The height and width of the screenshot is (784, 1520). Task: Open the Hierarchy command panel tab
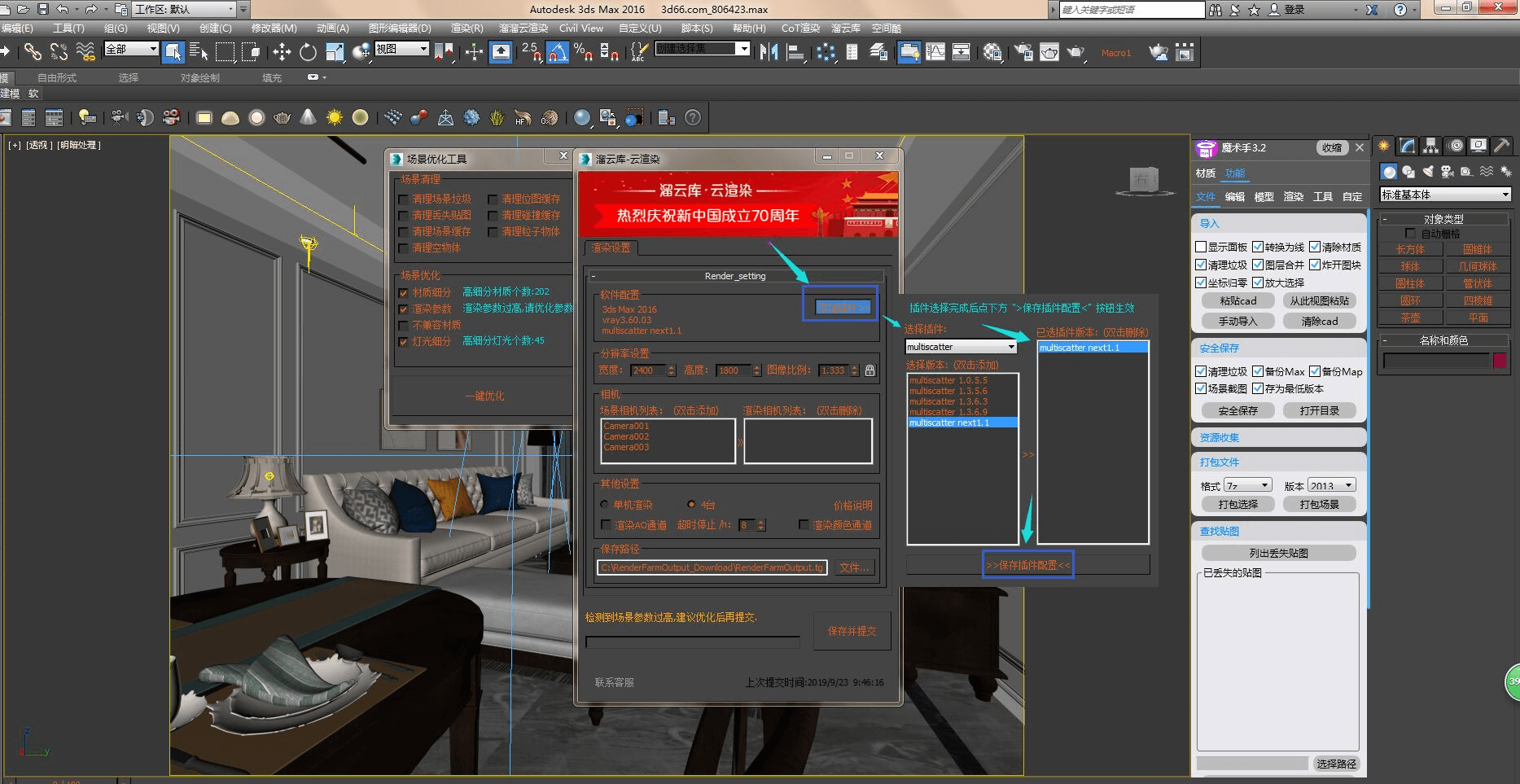pos(1430,146)
